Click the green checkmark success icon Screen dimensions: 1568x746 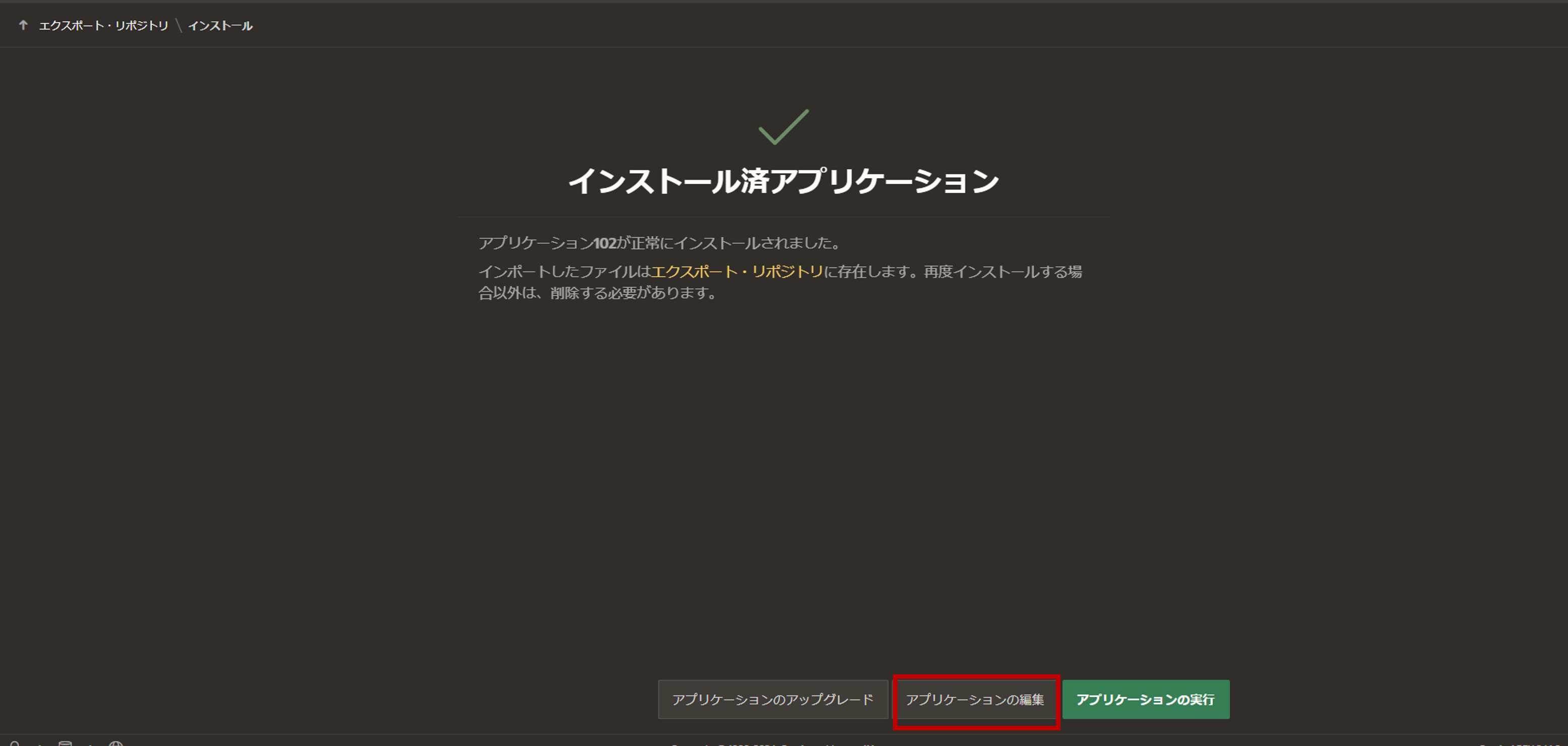[784, 129]
